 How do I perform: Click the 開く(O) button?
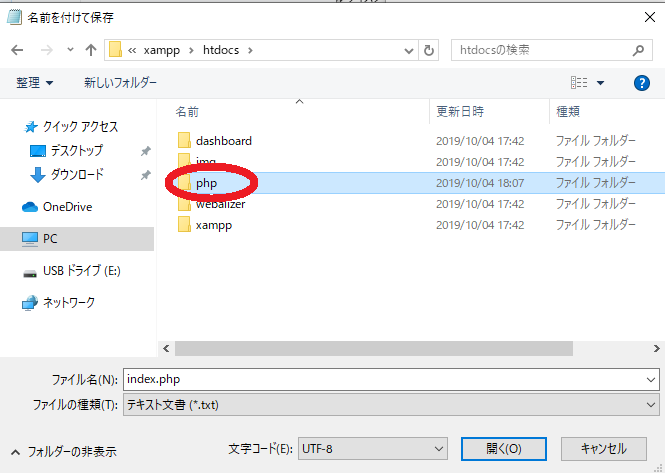coord(503,449)
